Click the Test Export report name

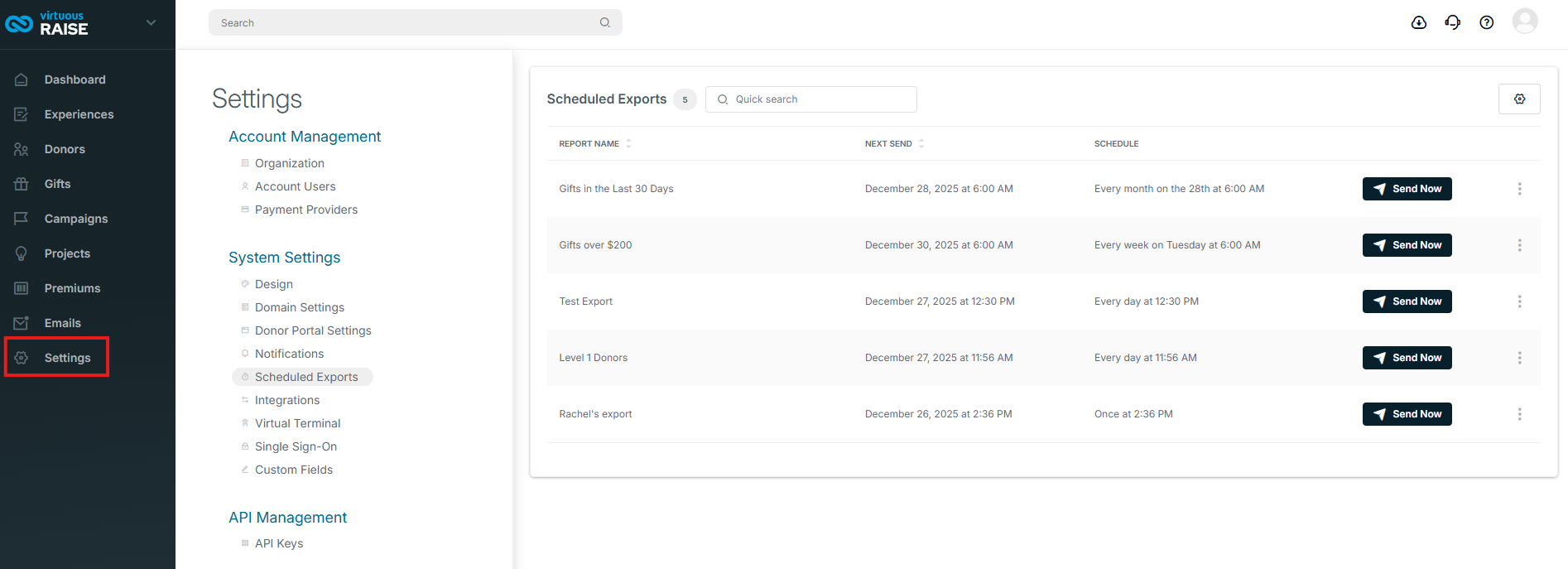coord(585,301)
